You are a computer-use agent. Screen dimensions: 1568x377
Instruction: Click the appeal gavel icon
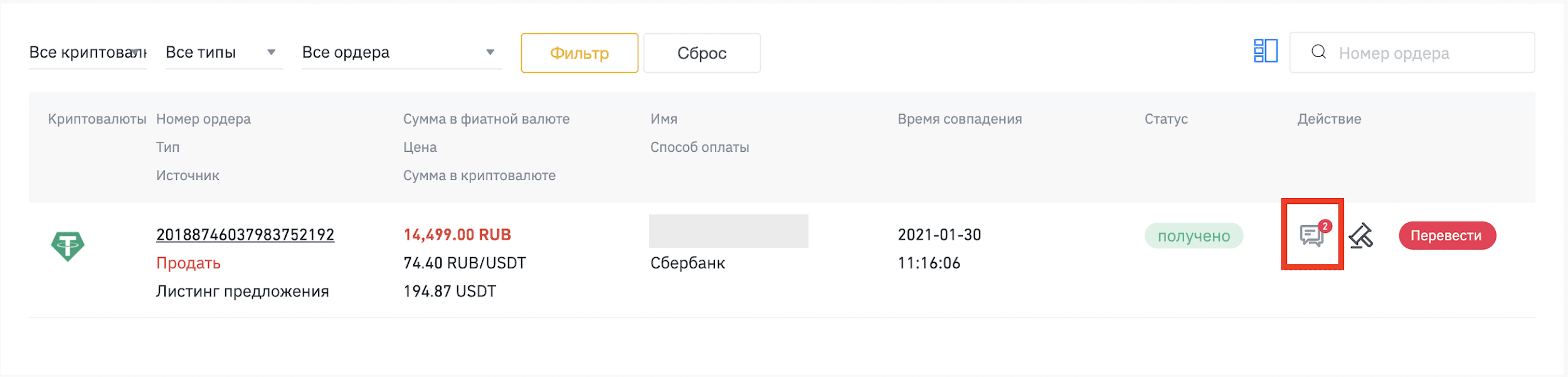[x=1361, y=236]
